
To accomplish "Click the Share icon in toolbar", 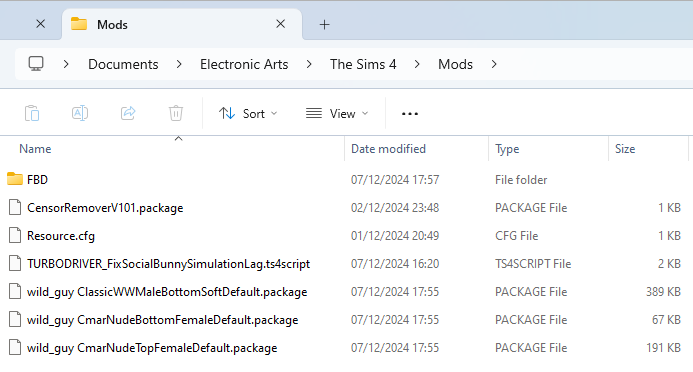I will click(x=128, y=114).
